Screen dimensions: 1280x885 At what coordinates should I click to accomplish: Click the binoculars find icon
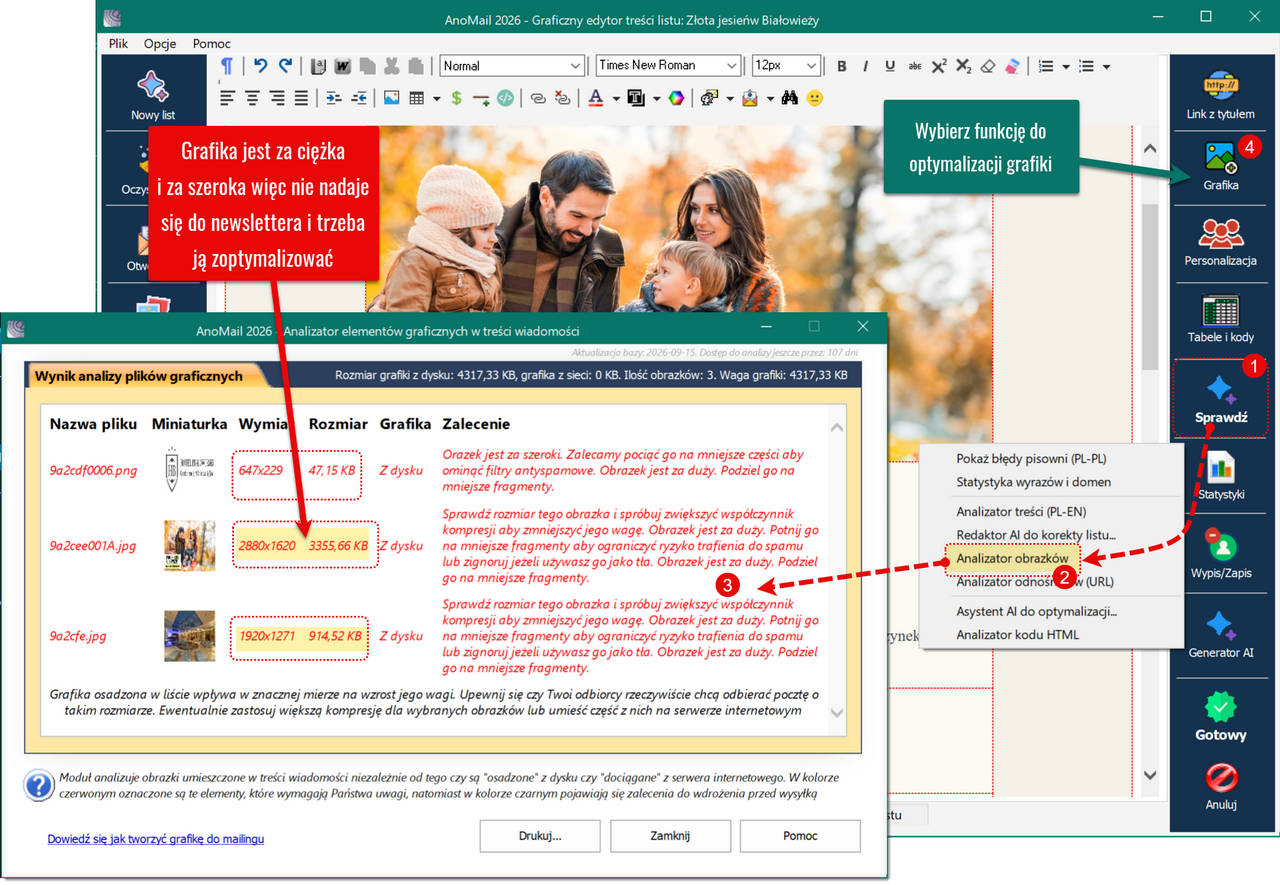click(789, 98)
